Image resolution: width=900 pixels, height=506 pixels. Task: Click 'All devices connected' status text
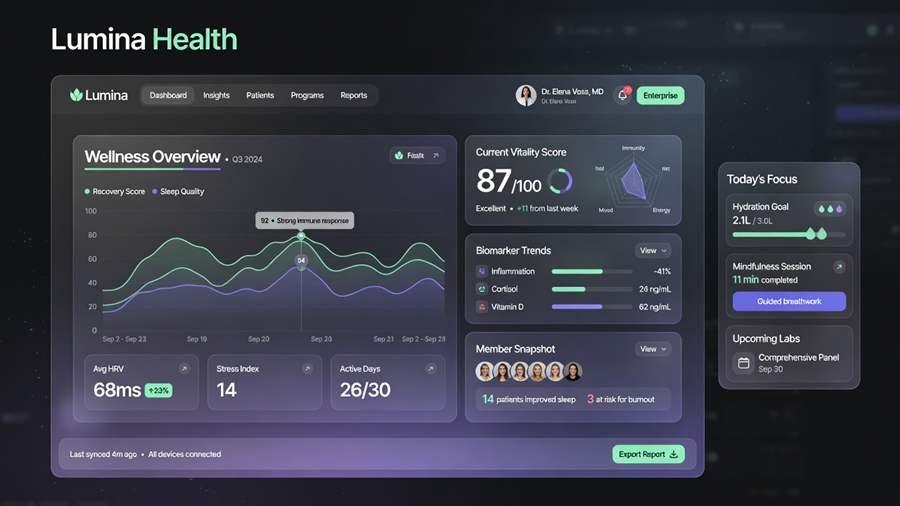click(184, 454)
